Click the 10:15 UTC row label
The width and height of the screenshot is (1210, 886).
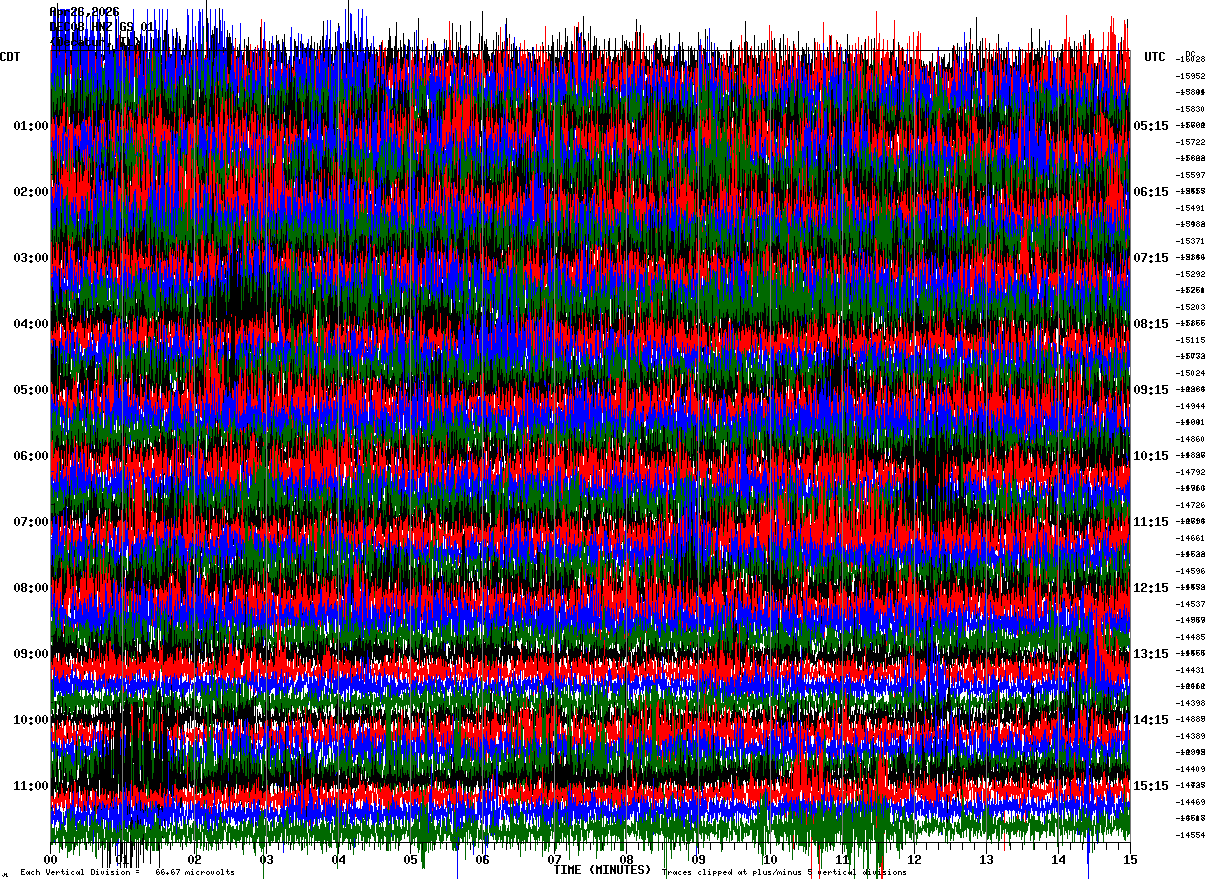coord(1151,456)
